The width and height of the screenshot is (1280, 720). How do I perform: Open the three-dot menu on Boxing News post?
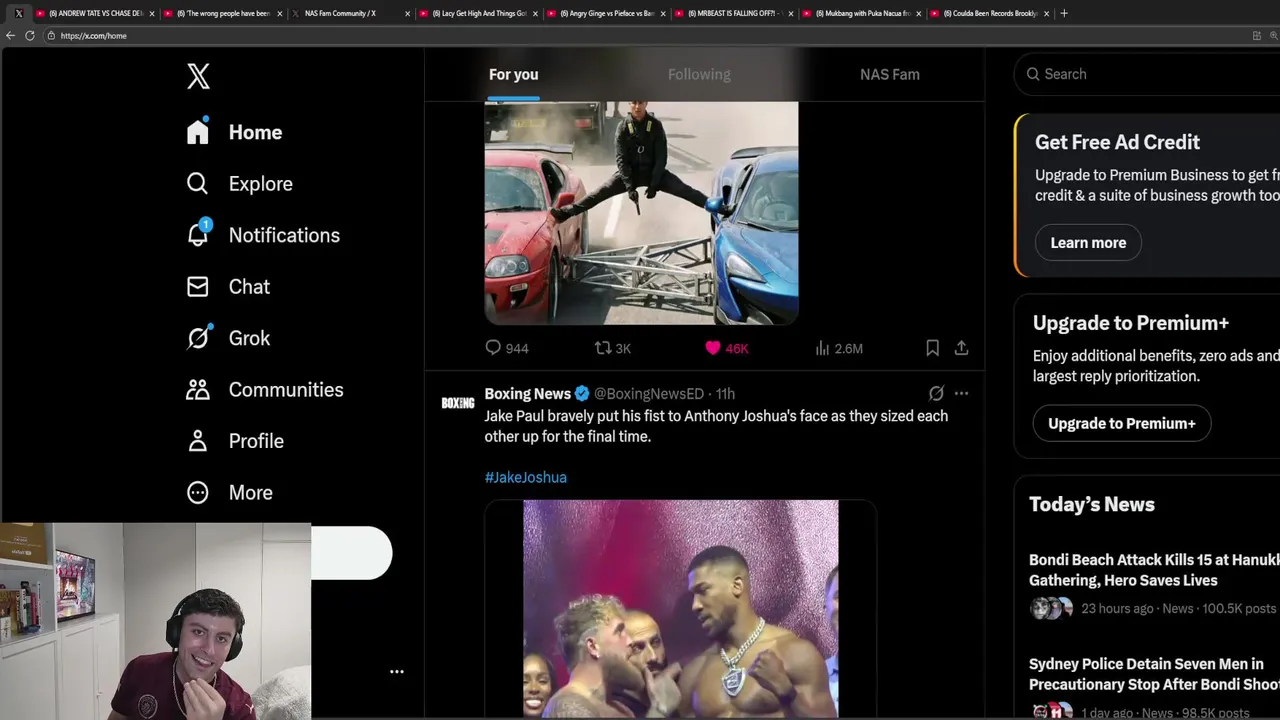click(961, 394)
